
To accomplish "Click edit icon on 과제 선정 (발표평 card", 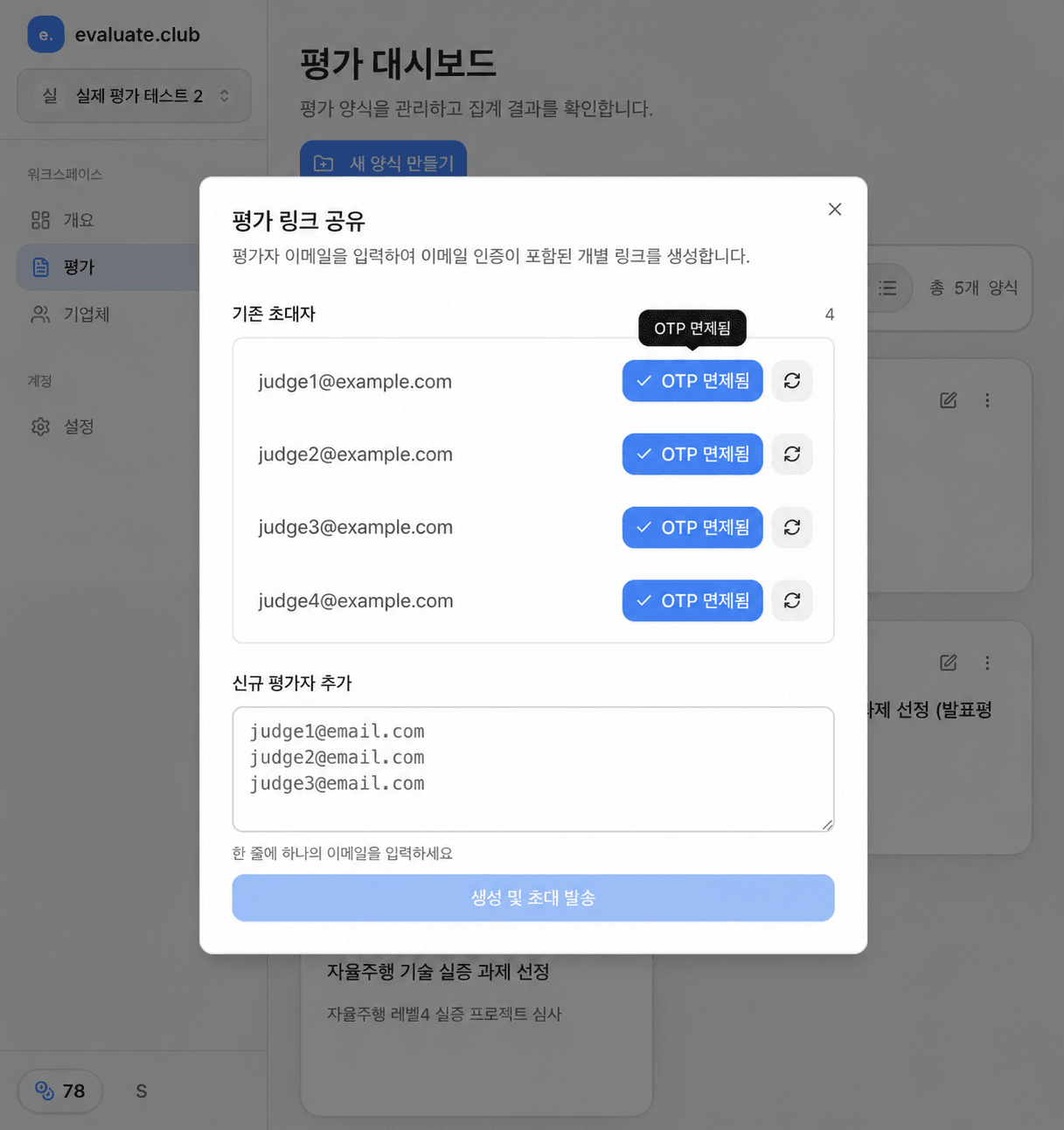I will (949, 662).
